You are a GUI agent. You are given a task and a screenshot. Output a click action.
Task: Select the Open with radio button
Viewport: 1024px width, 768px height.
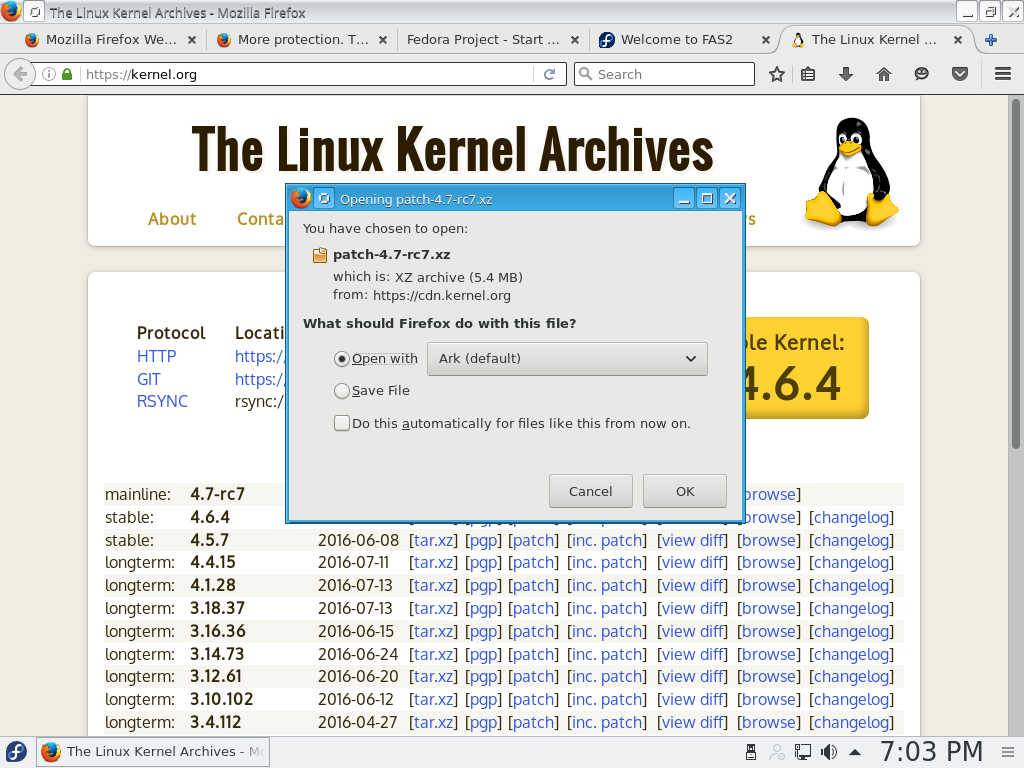pyautogui.click(x=342, y=359)
